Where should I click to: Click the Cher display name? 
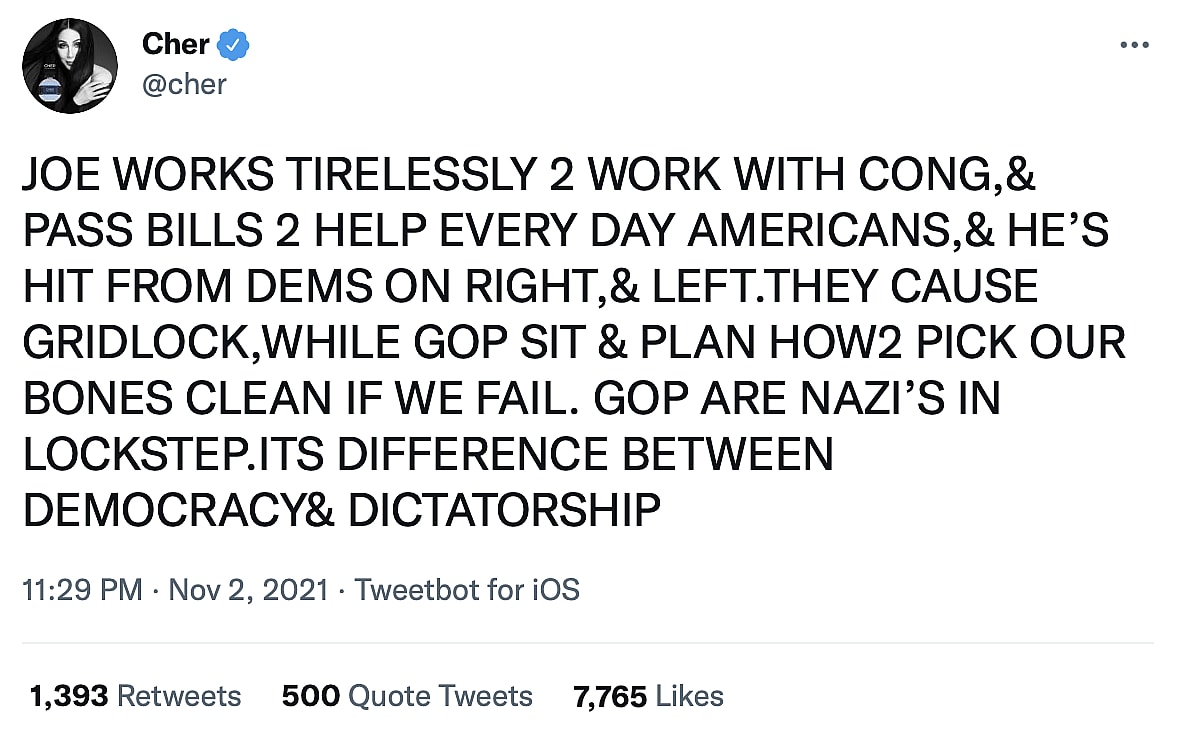click(176, 45)
